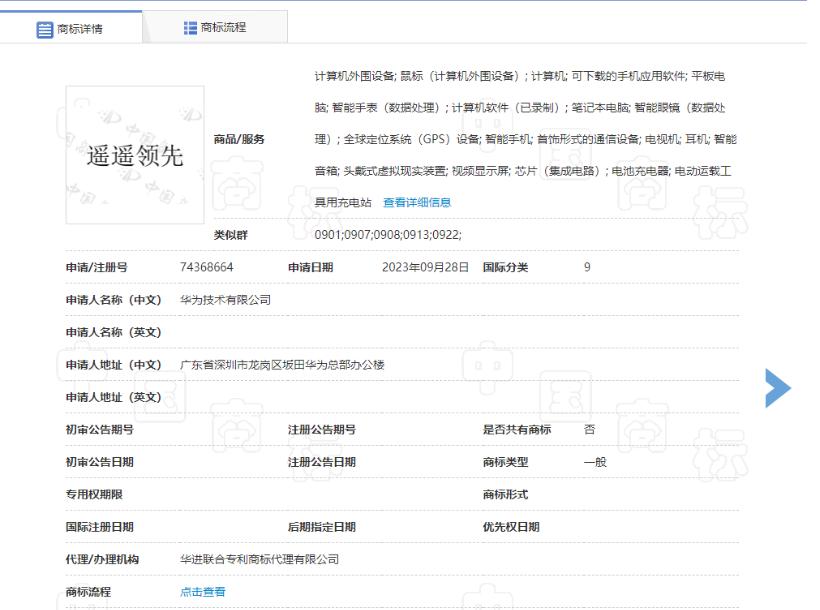Click the 国际分类 label
Image resolution: width=820 pixels, height=610 pixels.
coord(505,267)
